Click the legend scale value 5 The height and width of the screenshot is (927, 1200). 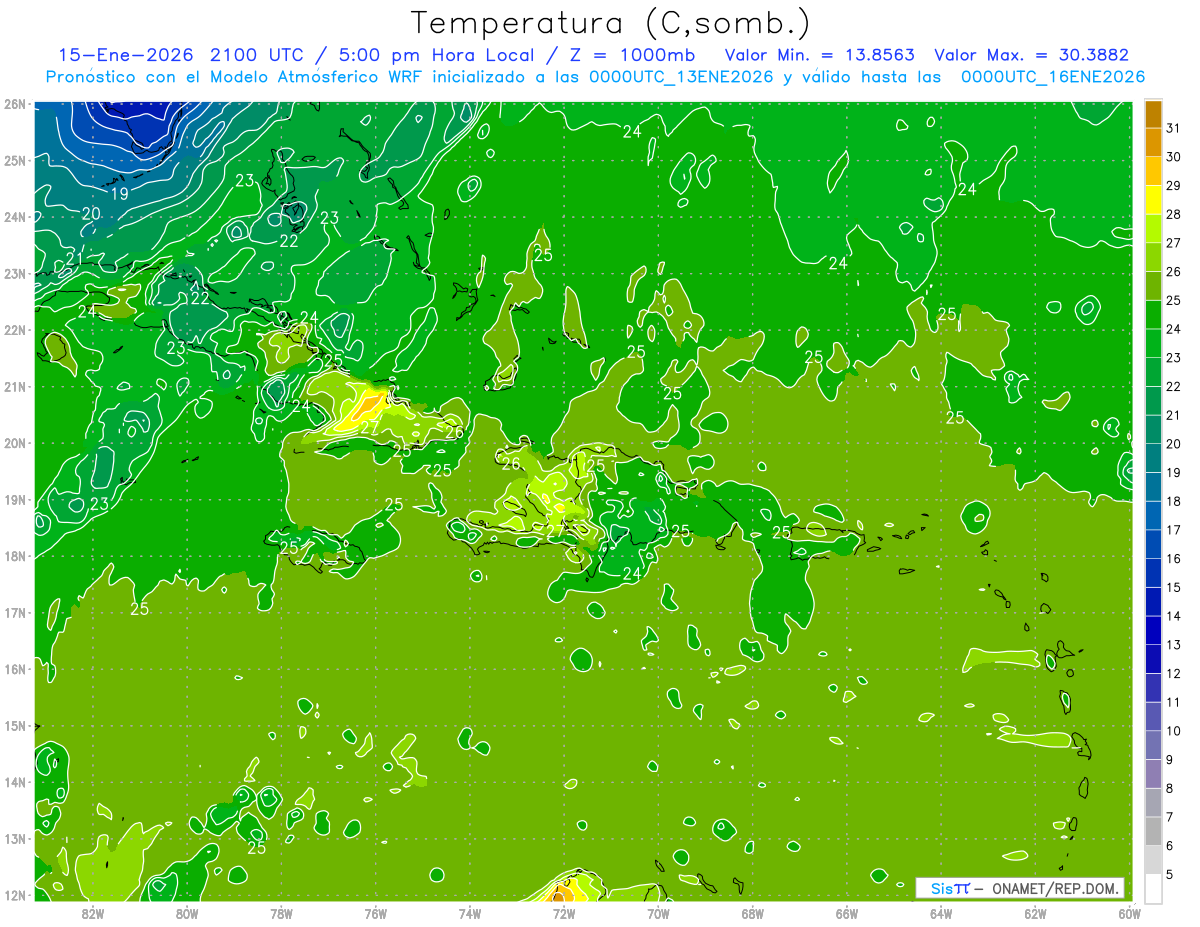[1170, 874]
